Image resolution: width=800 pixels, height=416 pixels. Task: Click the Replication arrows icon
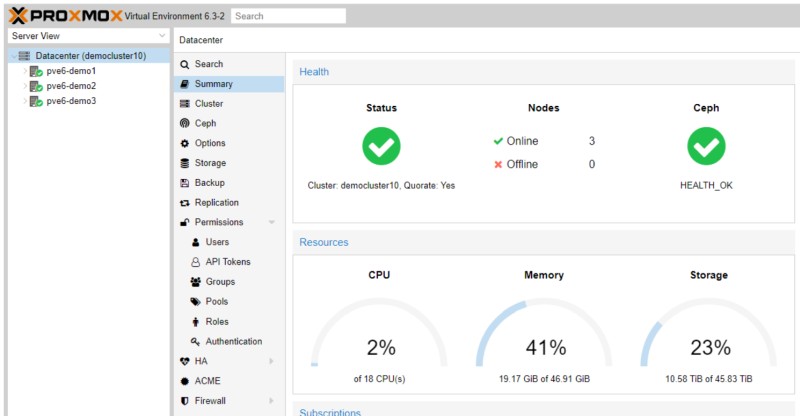pos(185,203)
